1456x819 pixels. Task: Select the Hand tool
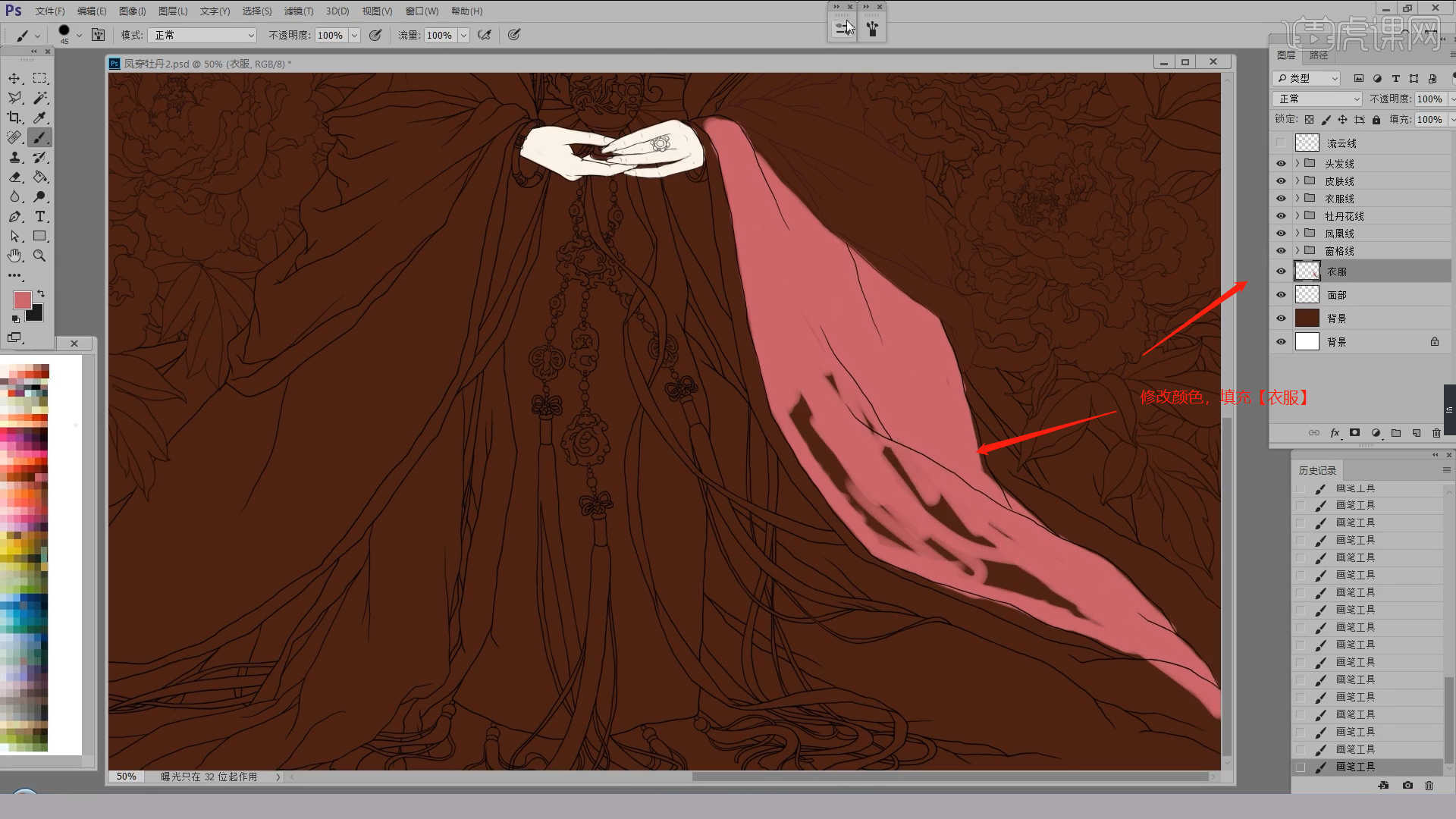[14, 256]
